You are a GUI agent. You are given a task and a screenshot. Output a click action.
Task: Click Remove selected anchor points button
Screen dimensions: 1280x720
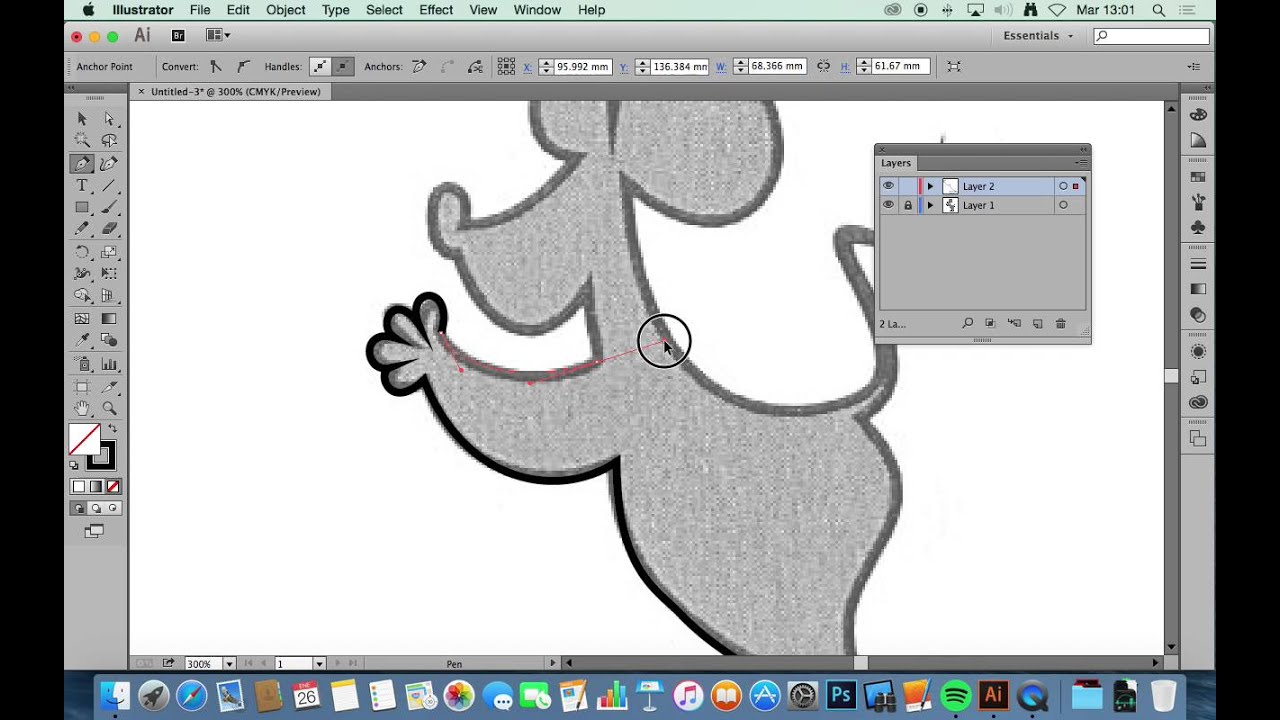pos(419,66)
